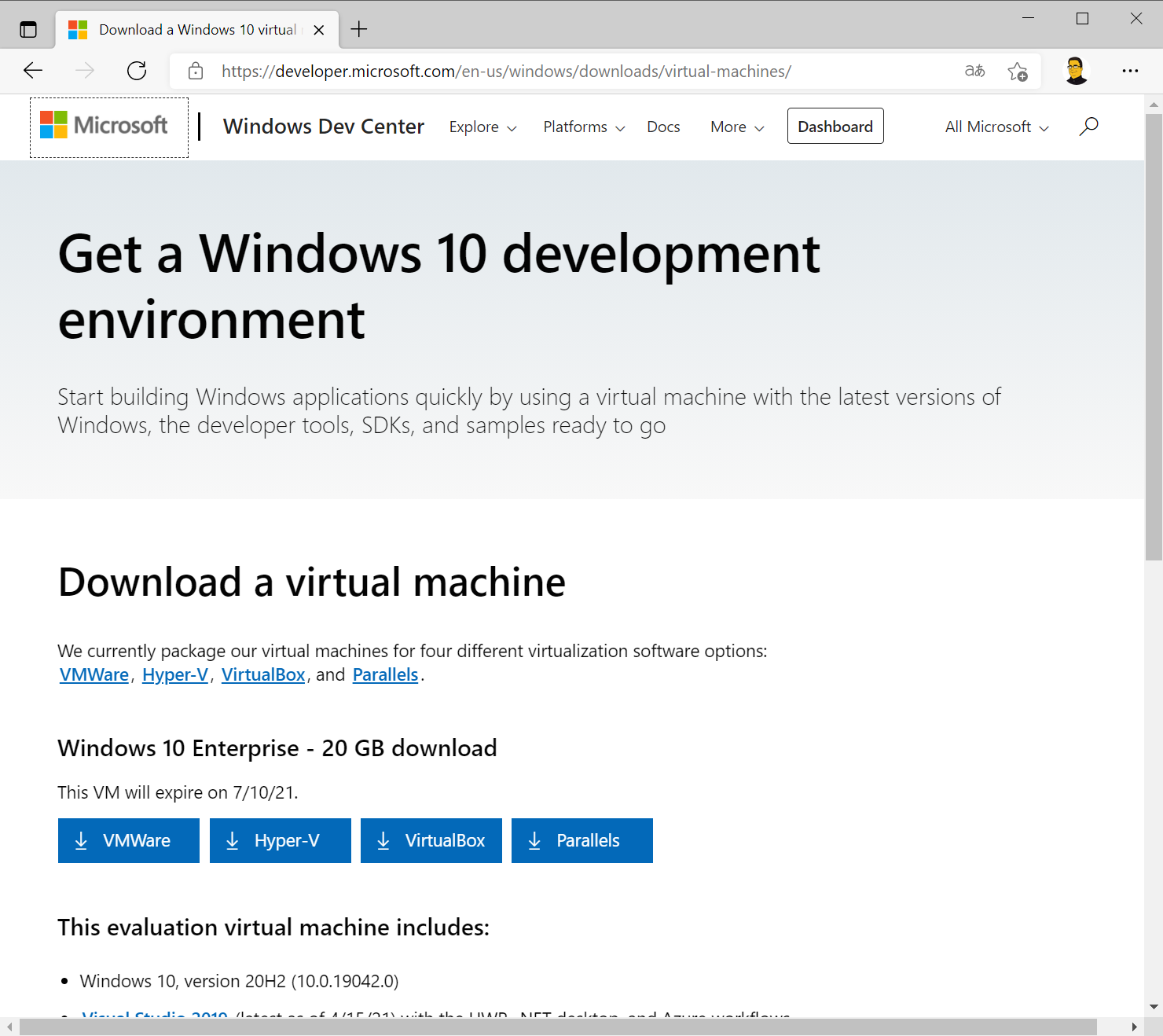Open the tab actions menu icon
Image resolution: width=1163 pixels, height=1036 pixels.
tap(28, 30)
